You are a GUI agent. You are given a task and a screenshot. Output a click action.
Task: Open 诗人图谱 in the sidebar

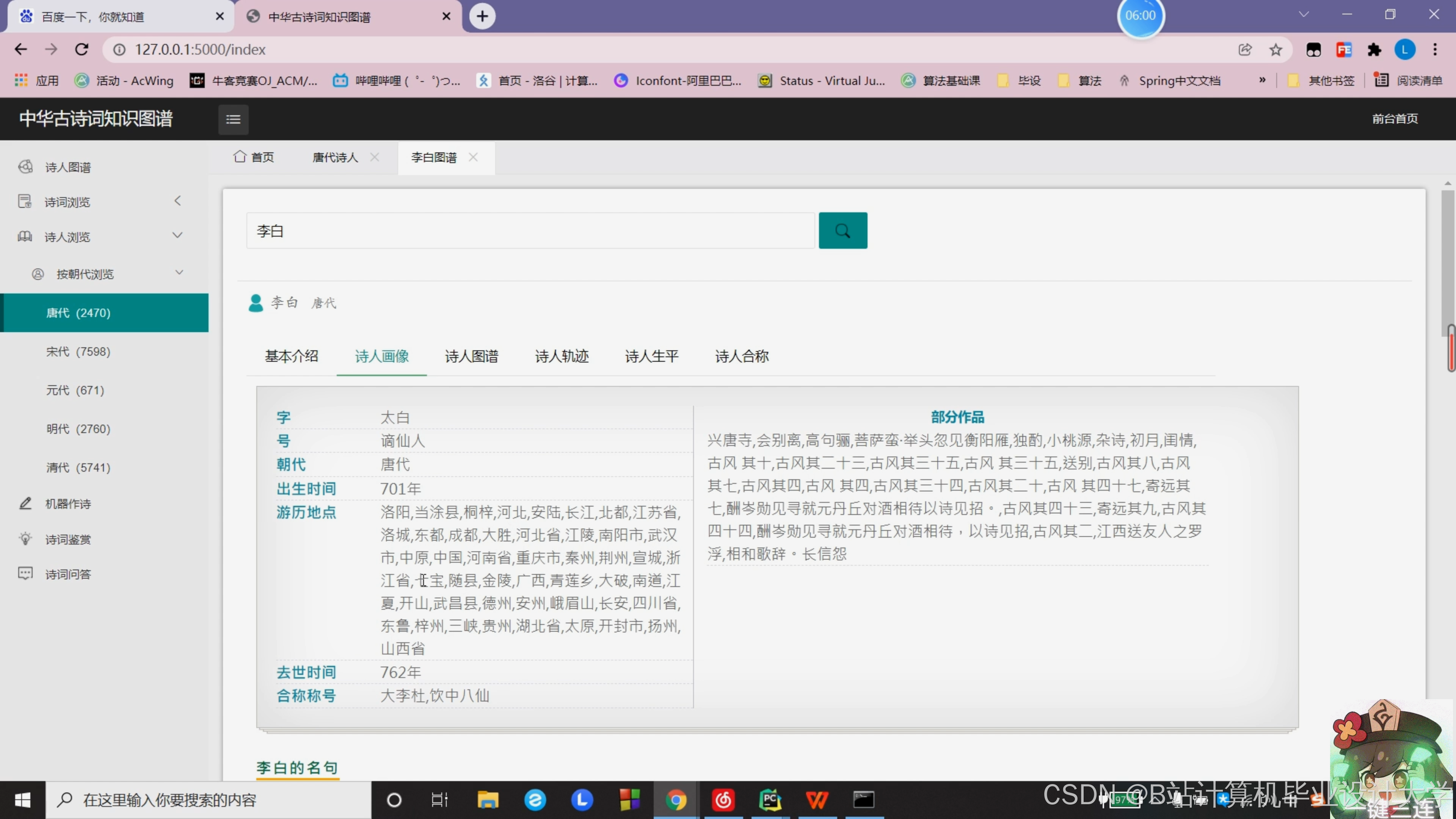click(68, 167)
